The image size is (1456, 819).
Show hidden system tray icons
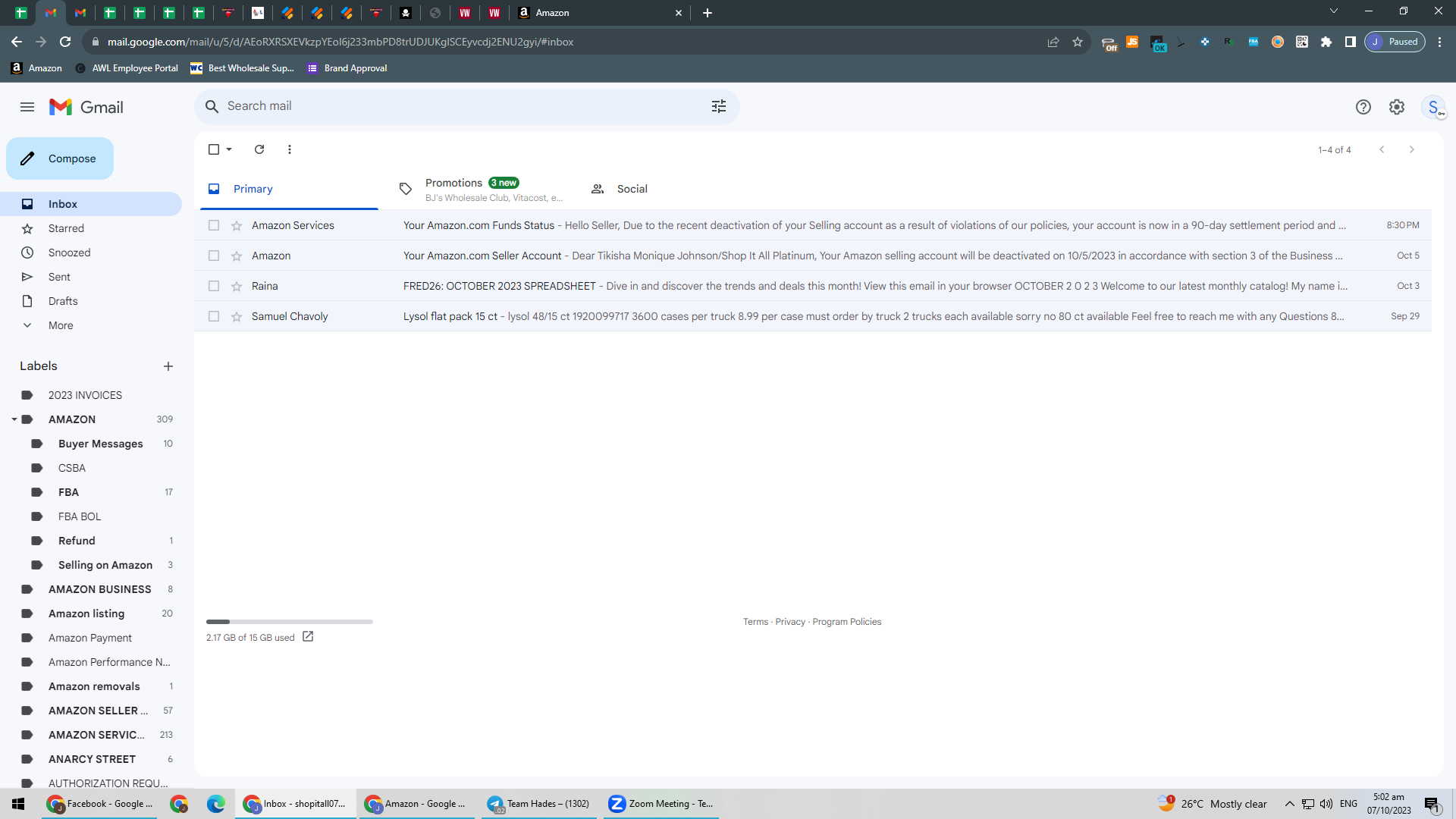[x=1290, y=804]
